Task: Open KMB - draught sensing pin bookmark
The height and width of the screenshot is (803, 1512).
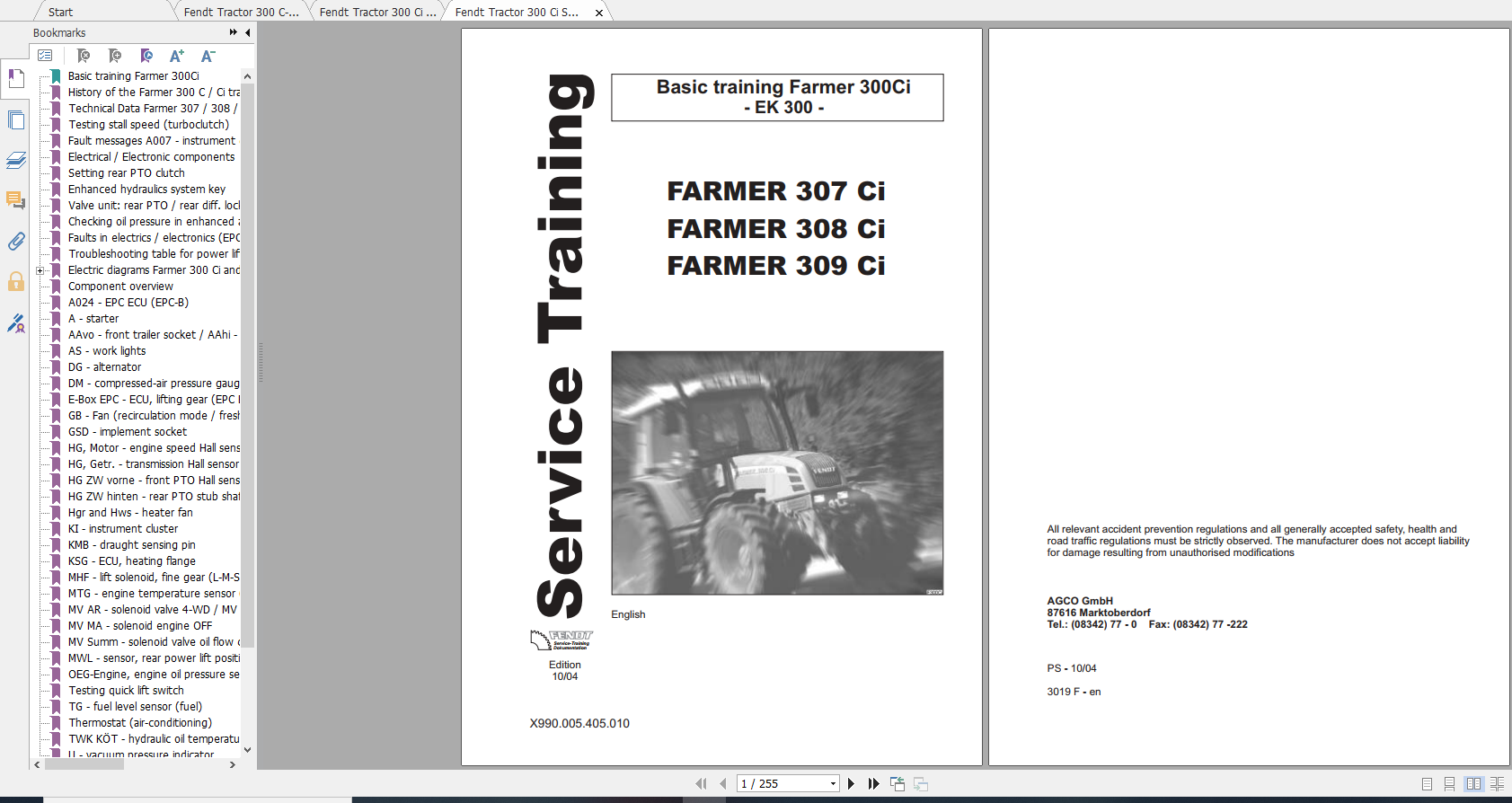Action: click(131, 545)
